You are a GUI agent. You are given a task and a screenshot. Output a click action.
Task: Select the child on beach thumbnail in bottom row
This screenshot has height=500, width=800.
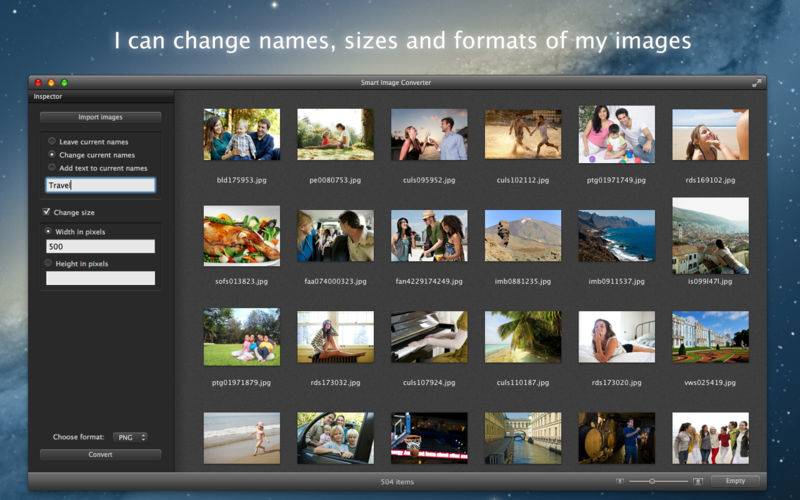coord(242,438)
